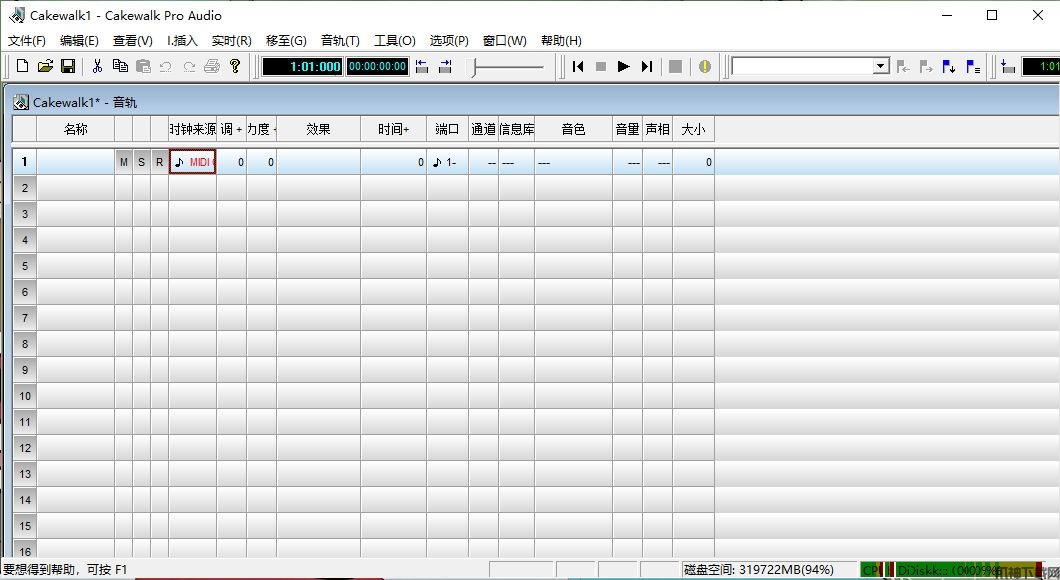Create a new file with the blank page icon
The width and height of the screenshot is (1060, 580).
[22, 66]
